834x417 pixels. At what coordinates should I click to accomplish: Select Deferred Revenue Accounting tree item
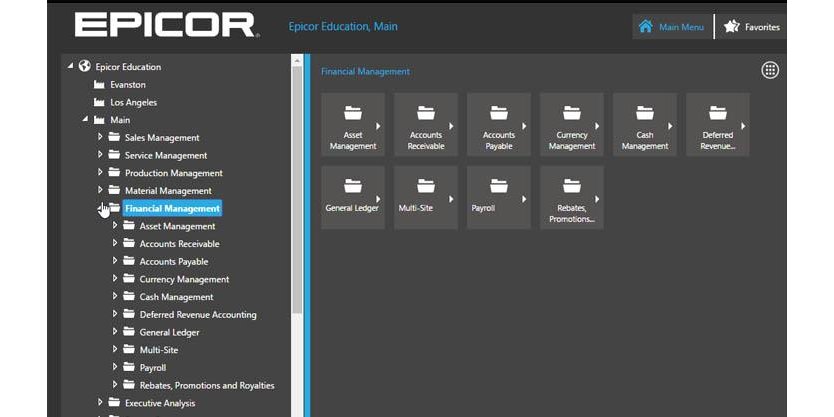198,315
